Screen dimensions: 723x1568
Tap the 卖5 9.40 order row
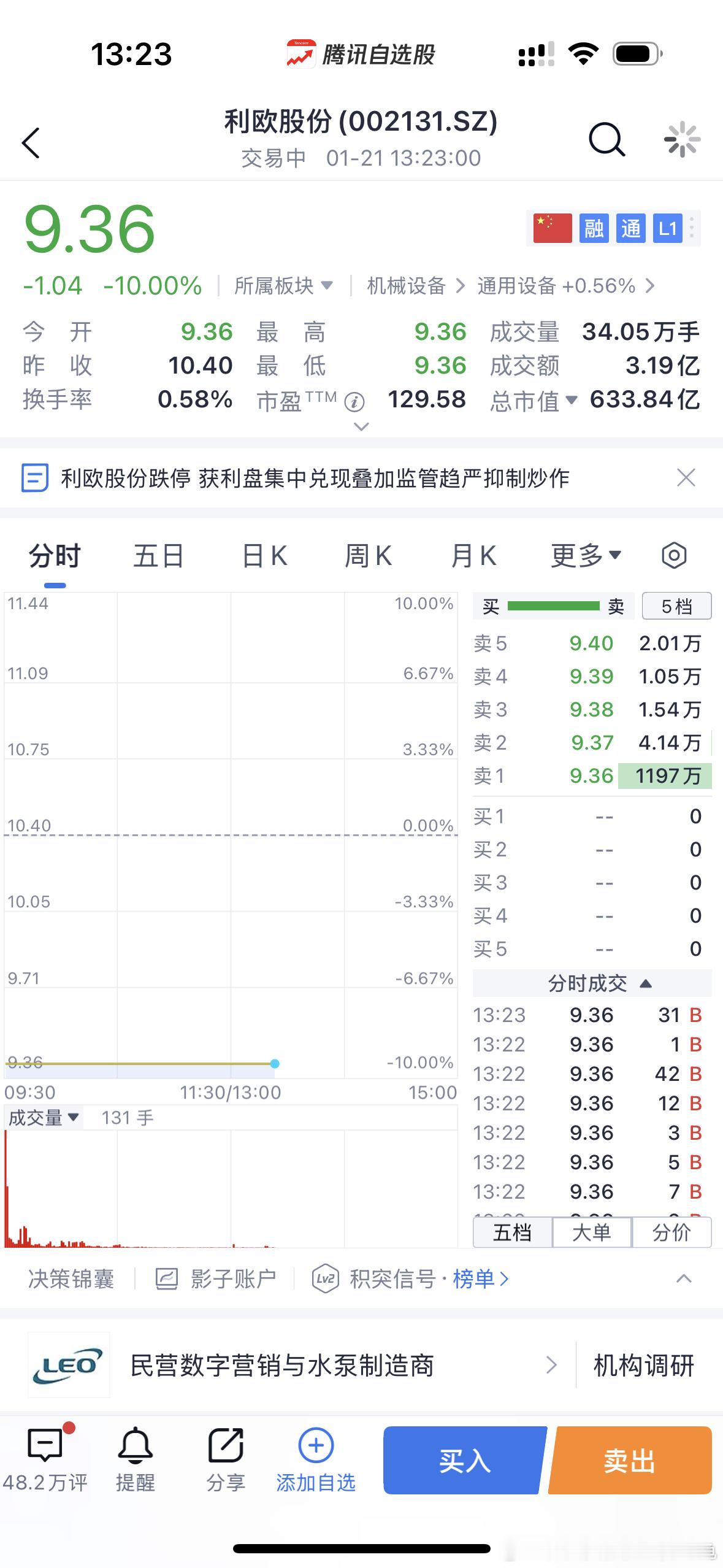pyautogui.click(x=592, y=643)
